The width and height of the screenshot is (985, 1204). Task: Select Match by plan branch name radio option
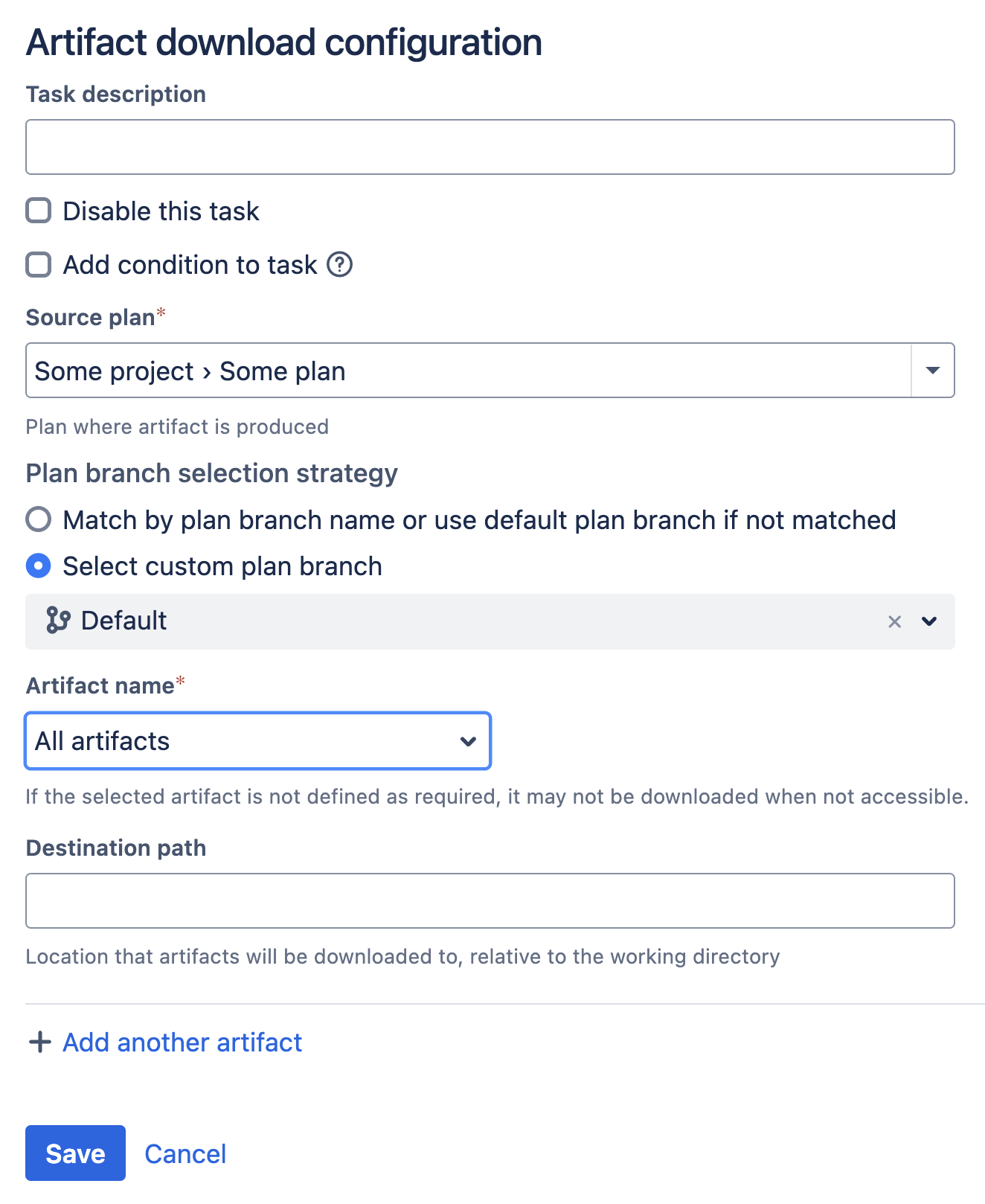coord(39,519)
